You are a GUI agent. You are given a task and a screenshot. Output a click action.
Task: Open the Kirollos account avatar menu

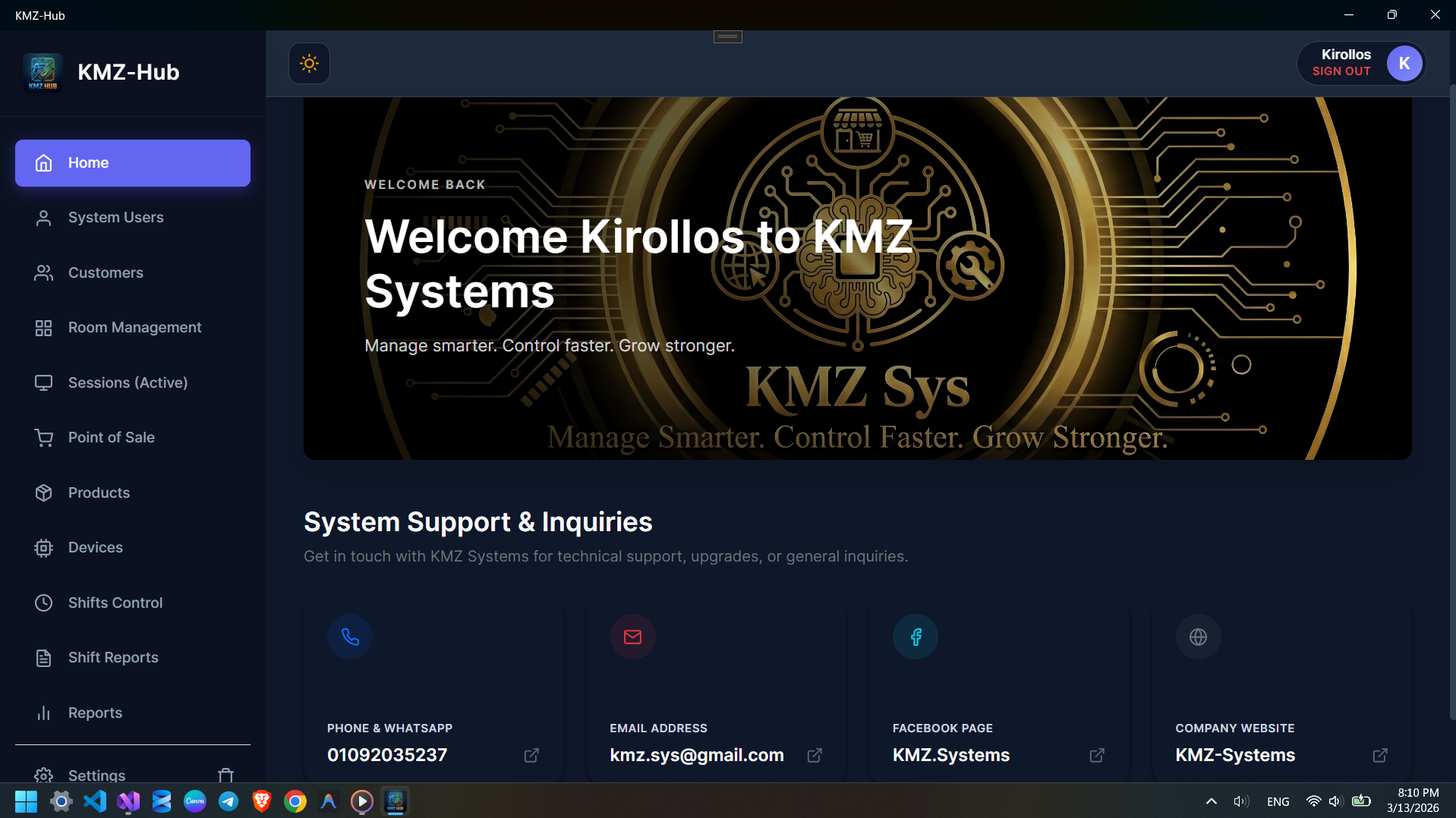coord(1404,63)
